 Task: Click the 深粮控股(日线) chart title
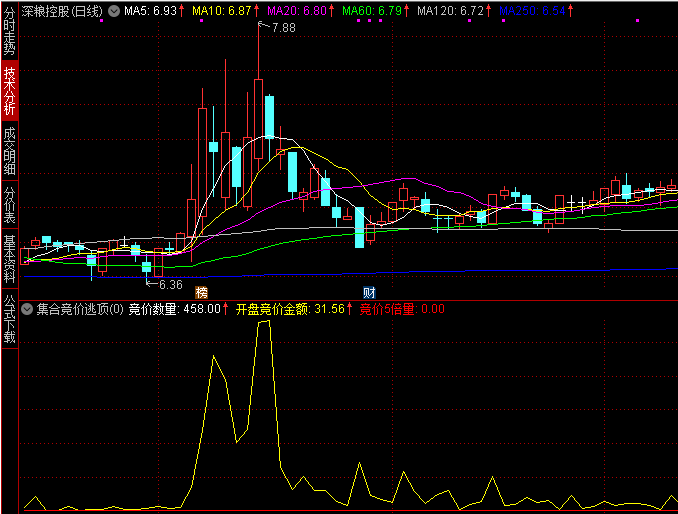click(x=62, y=11)
